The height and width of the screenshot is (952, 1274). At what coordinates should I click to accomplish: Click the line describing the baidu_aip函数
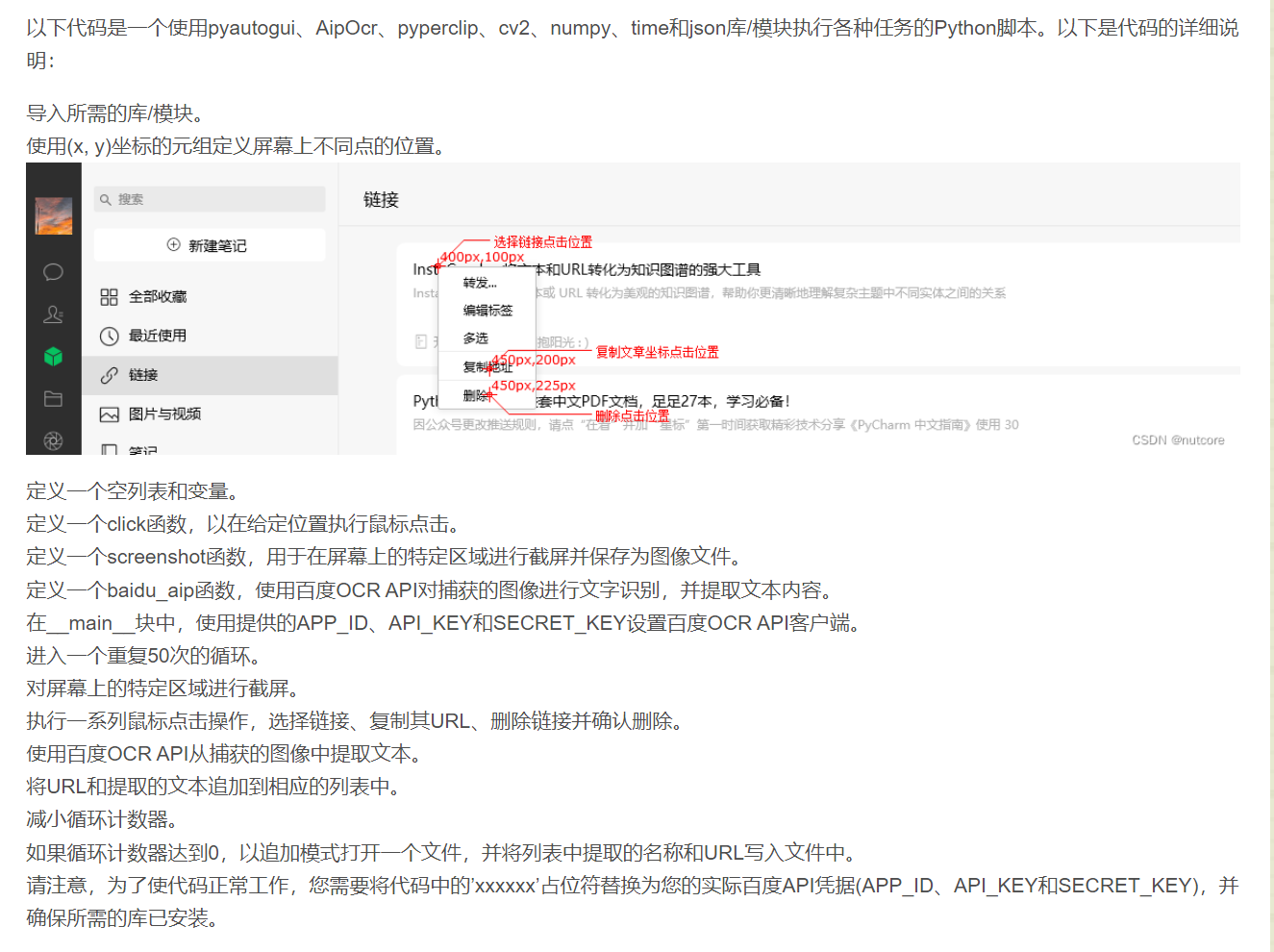click(x=433, y=590)
